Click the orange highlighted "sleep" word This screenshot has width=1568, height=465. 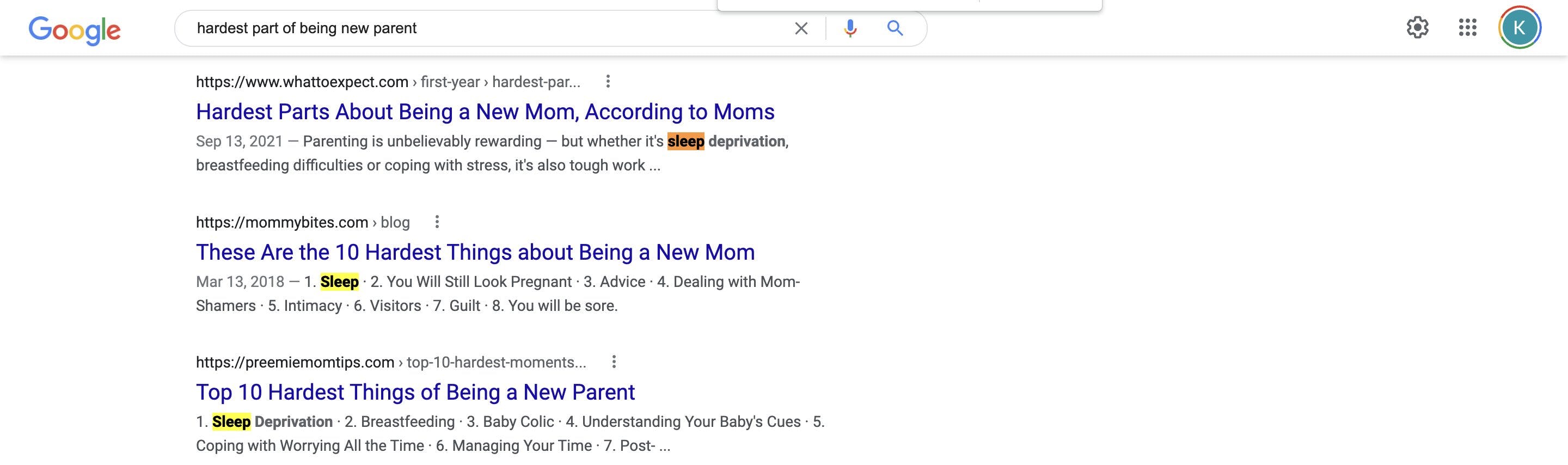[x=685, y=141]
